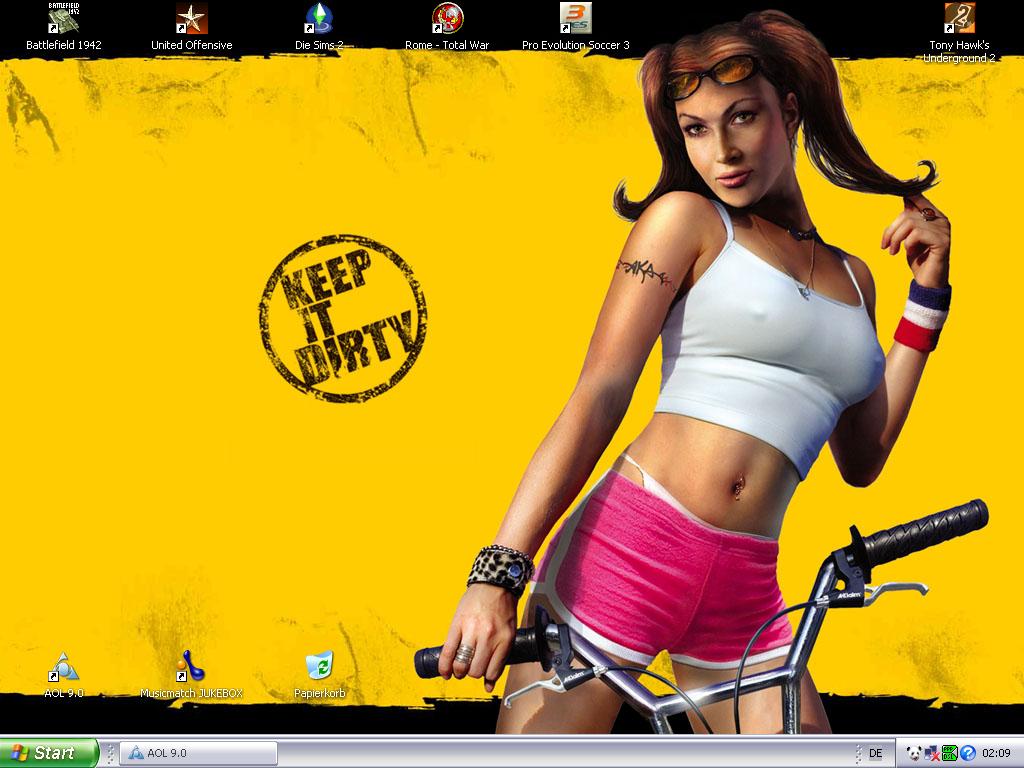
Task: Click the disconnected network tray icon
Action: point(932,753)
